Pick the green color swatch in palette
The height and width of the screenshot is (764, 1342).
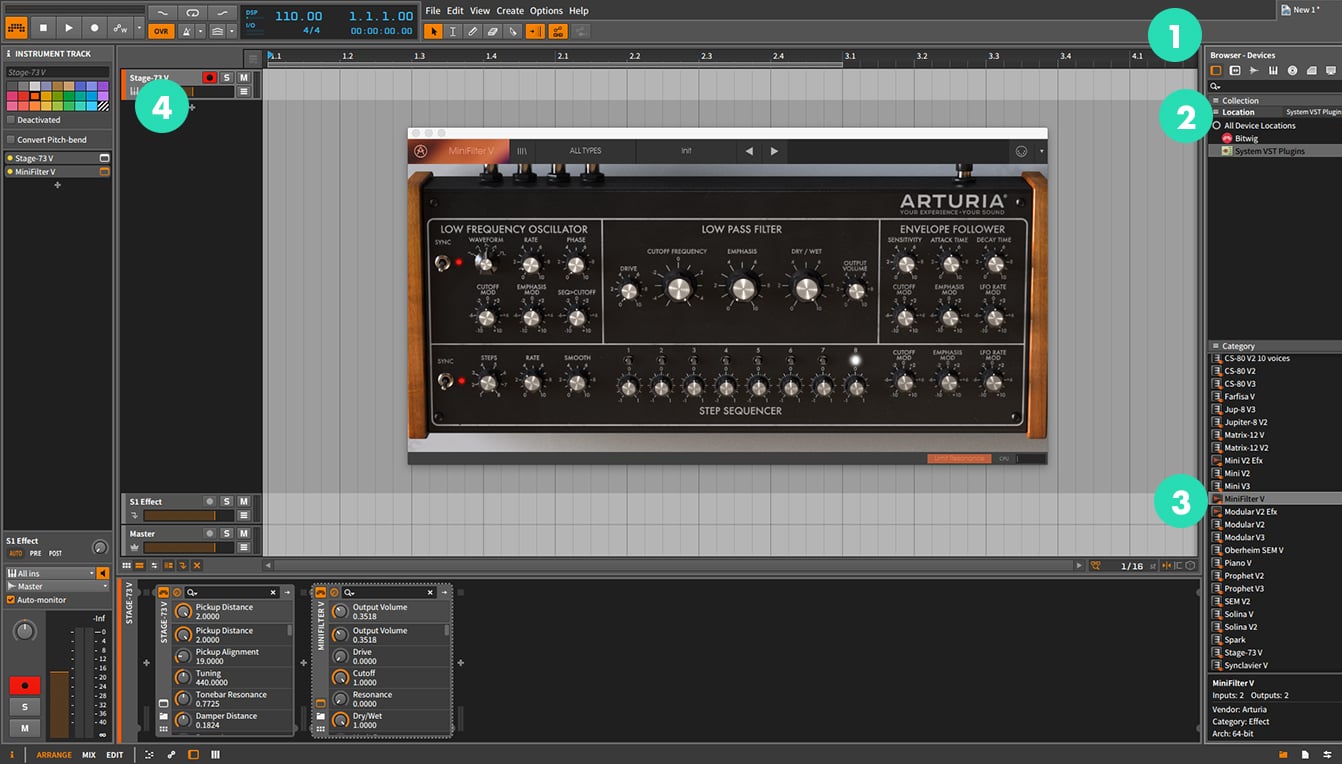point(69,96)
